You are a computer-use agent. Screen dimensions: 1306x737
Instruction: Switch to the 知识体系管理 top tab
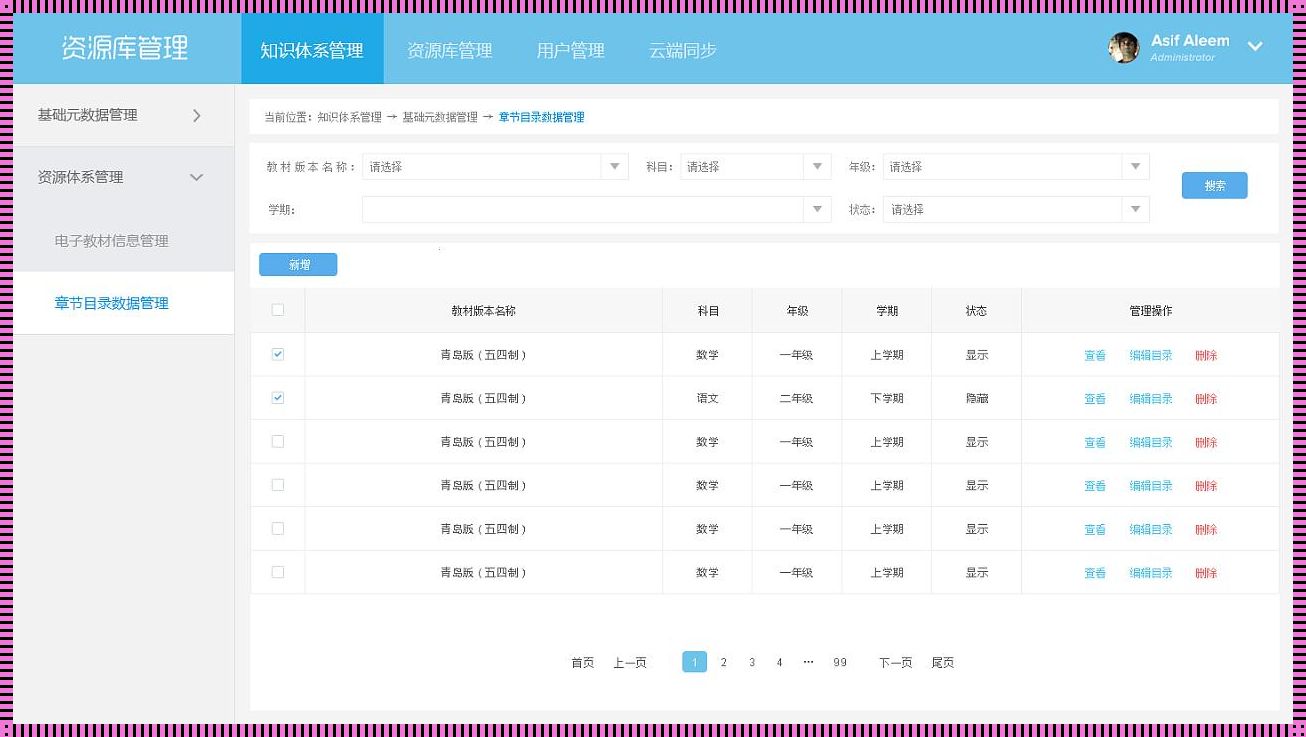pos(312,50)
